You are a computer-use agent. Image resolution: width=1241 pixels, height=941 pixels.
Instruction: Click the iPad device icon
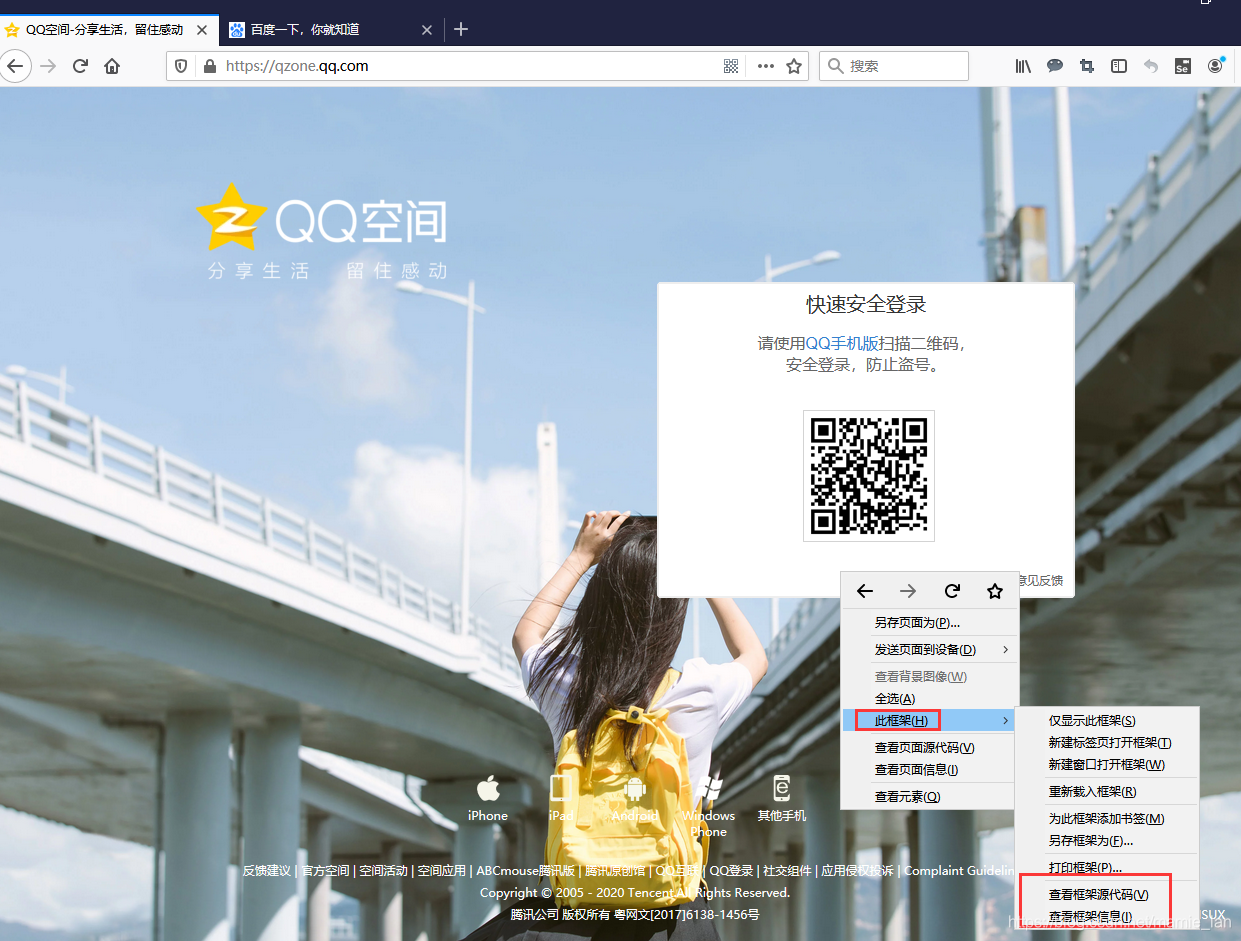click(x=561, y=788)
